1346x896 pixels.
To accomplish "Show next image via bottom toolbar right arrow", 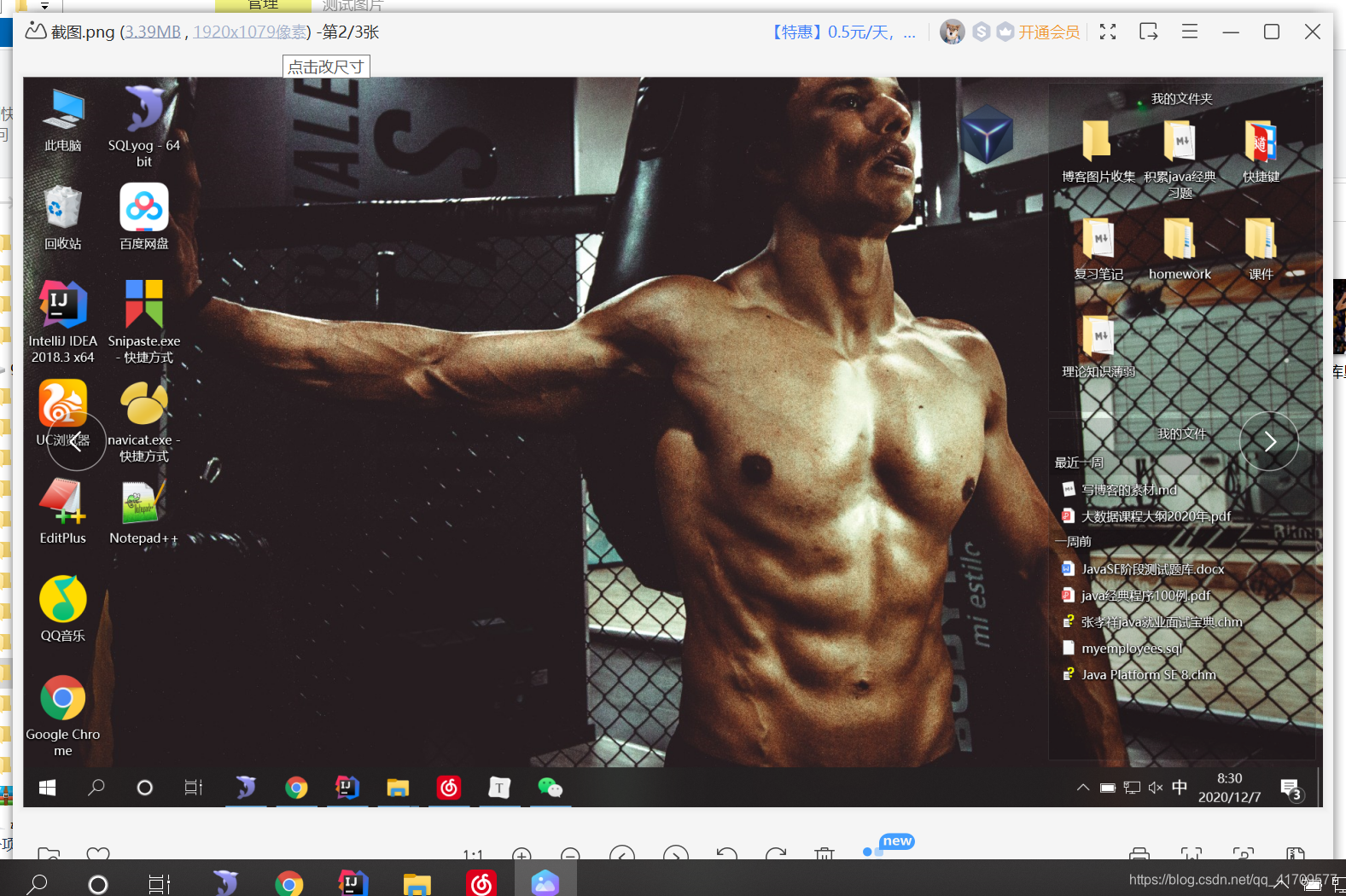I will 675,853.
